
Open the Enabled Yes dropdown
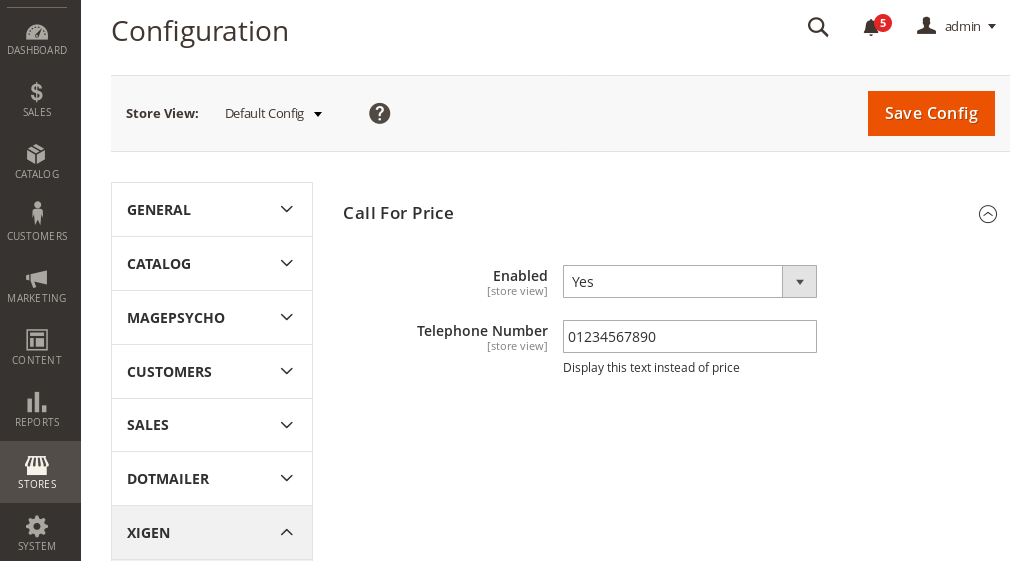689,281
